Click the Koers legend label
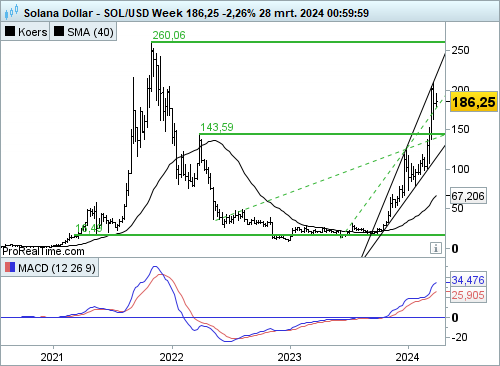 (32, 32)
